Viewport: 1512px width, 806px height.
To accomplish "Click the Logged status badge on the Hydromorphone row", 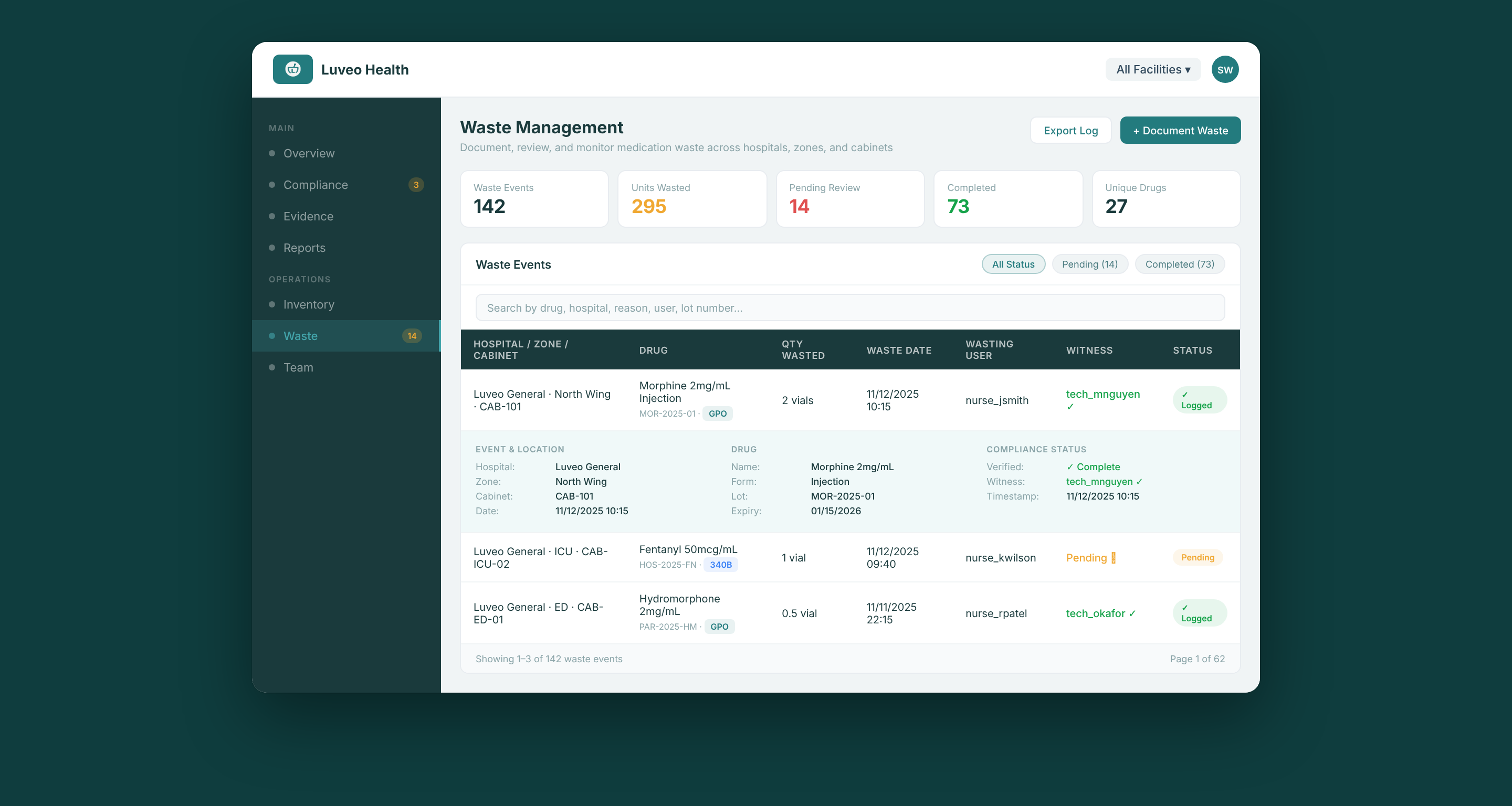I will [x=1199, y=613].
